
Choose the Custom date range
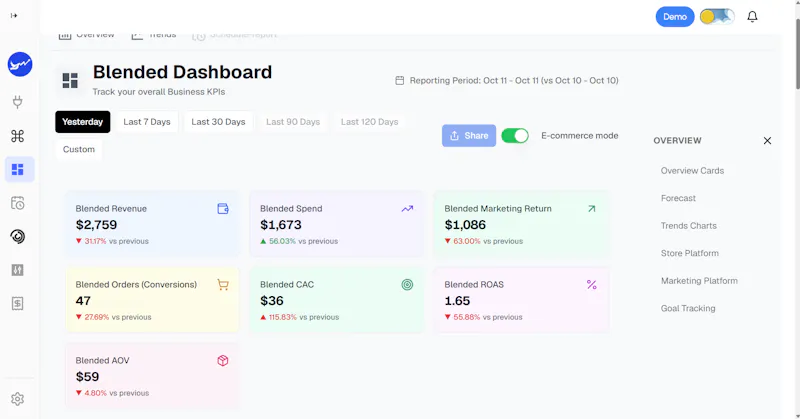pos(79,150)
